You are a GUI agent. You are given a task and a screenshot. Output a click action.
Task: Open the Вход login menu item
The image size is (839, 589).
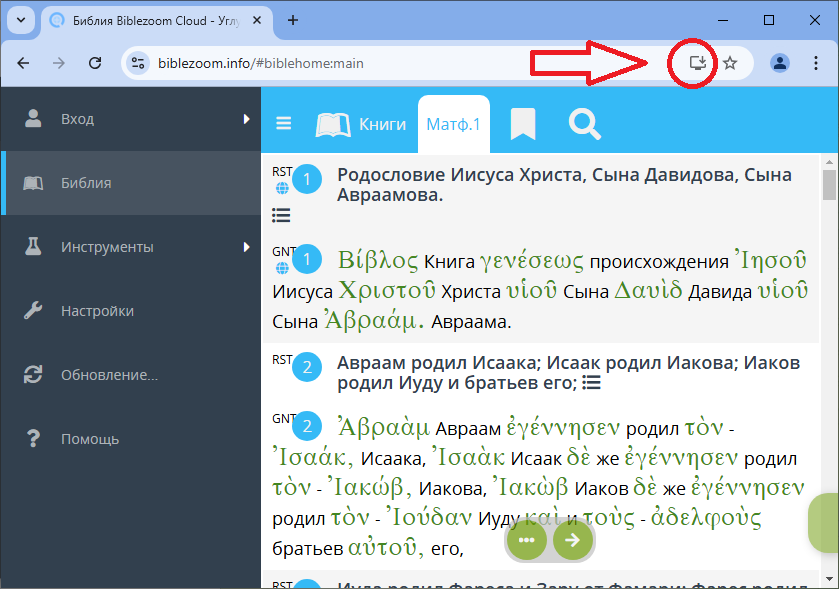(x=131, y=119)
